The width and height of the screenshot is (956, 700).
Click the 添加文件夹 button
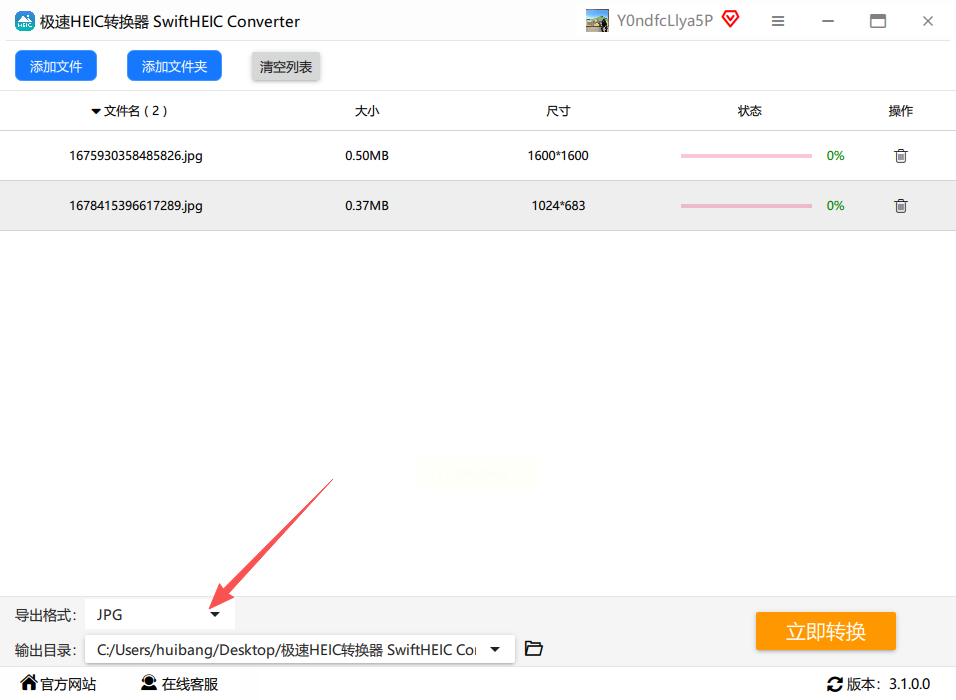tap(174, 66)
